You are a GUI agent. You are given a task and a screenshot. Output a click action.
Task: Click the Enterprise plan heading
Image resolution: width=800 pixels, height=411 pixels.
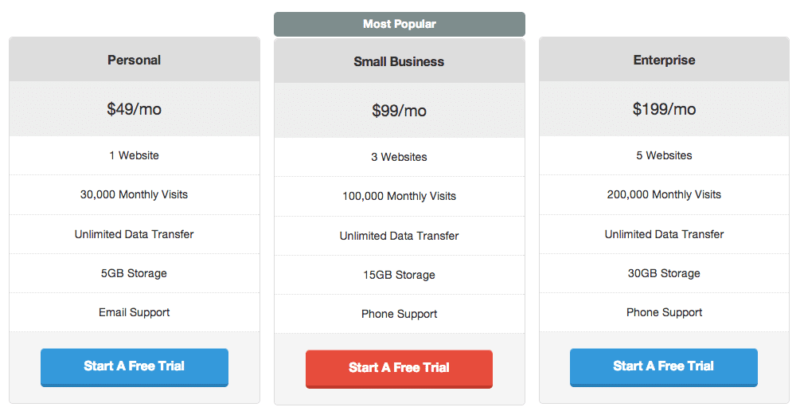(664, 60)
